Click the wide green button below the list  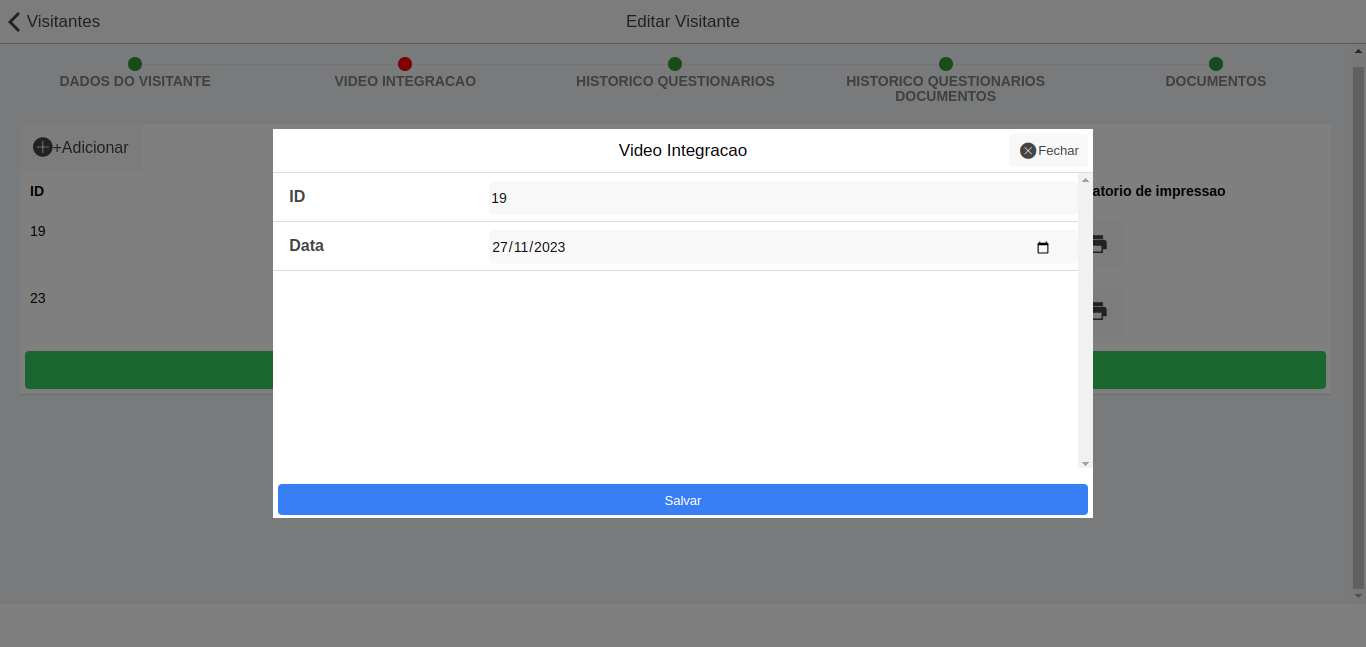point(150,369)
